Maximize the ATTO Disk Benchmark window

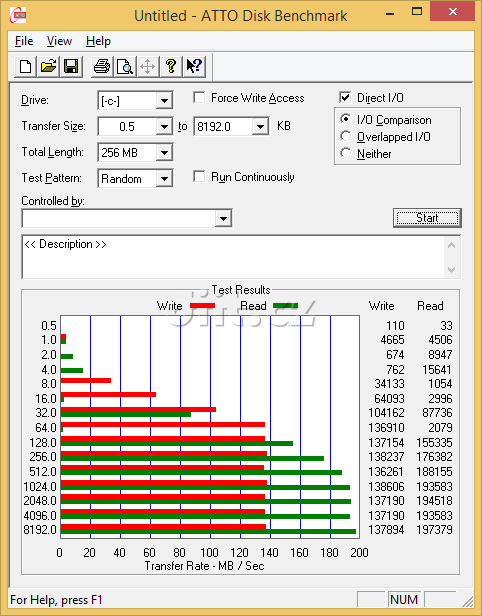point(417,12)
